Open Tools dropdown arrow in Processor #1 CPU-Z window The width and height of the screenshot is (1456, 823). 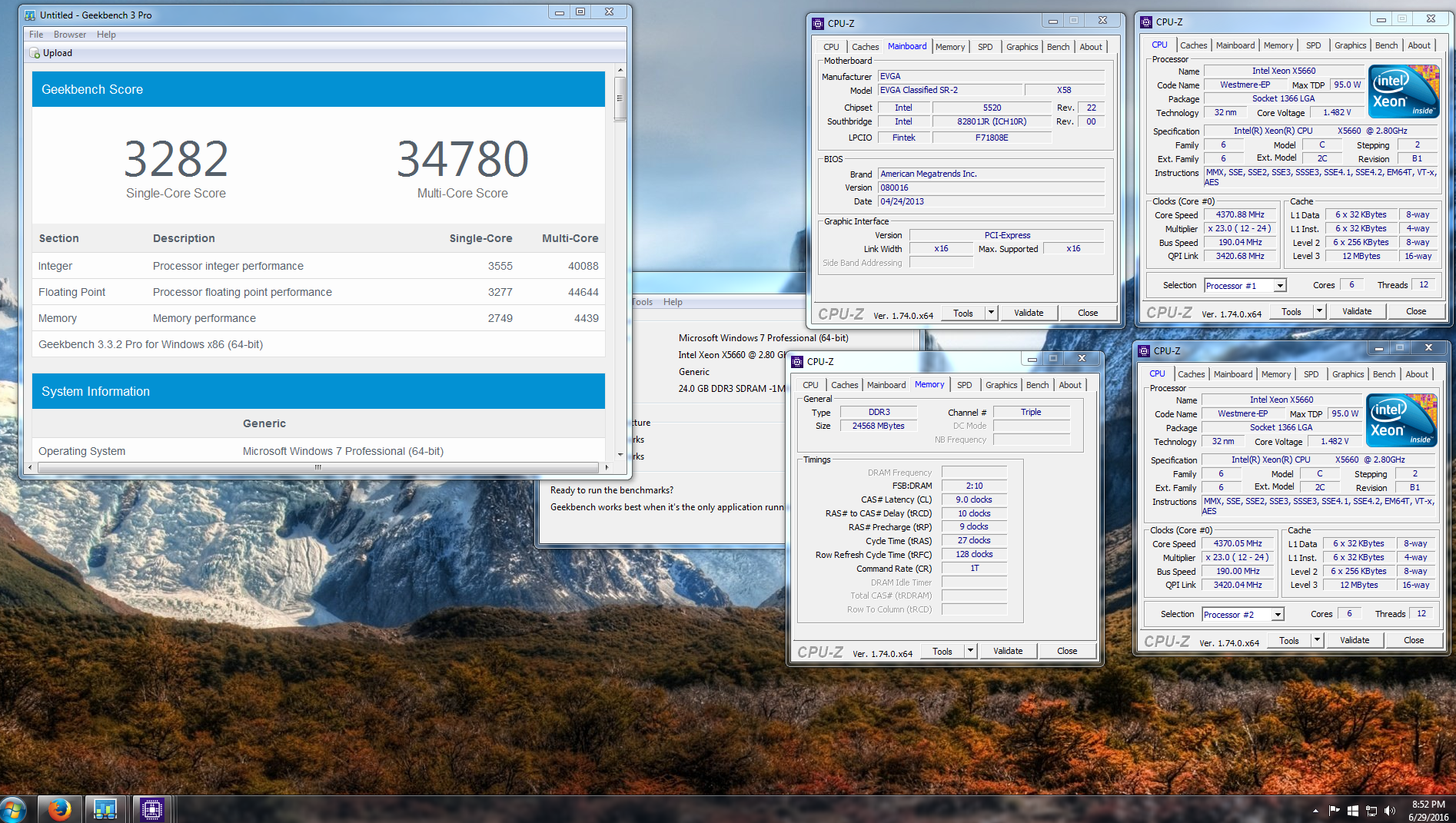1319,311
